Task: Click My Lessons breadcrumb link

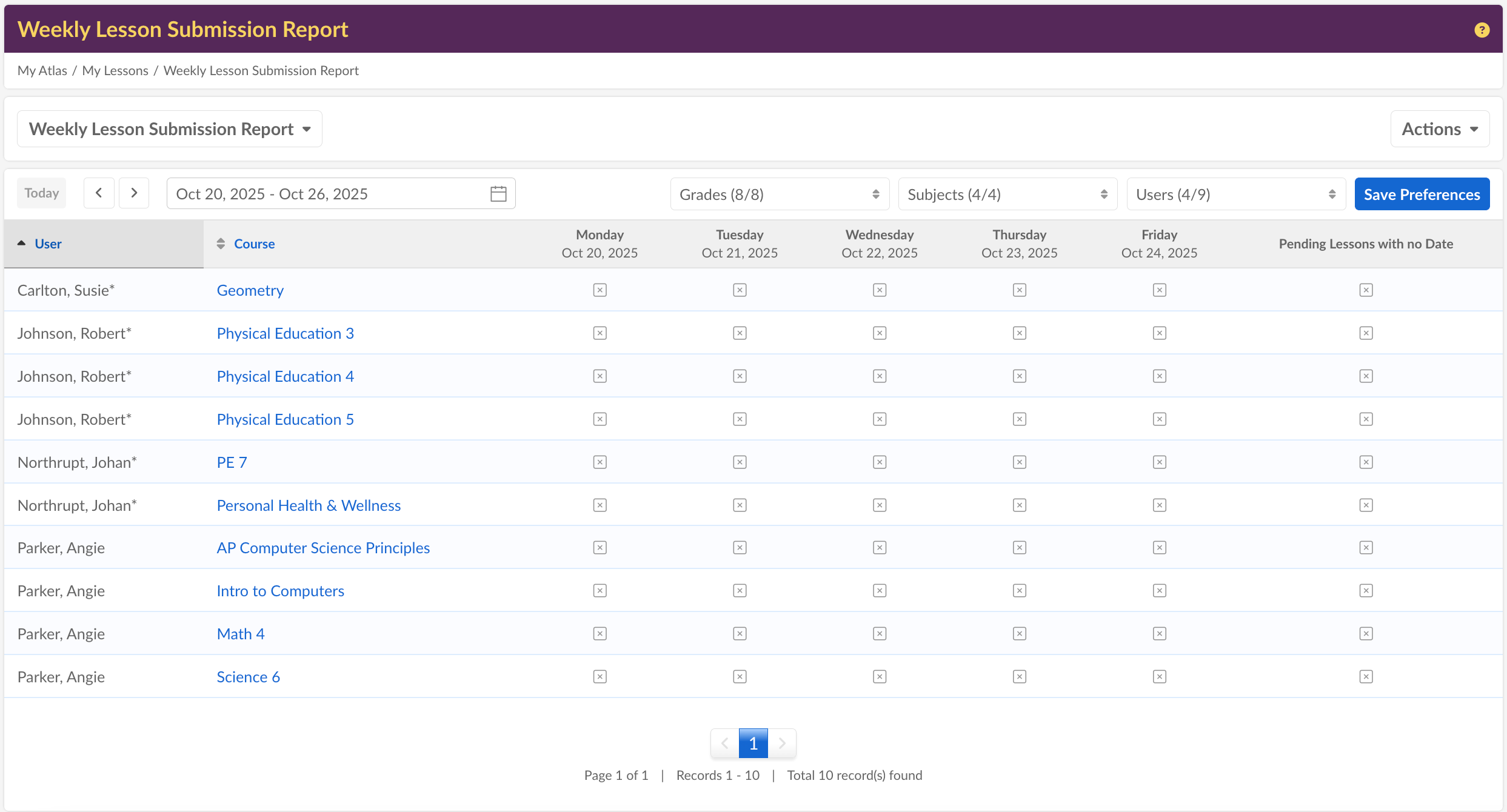Action: [115, 70]
